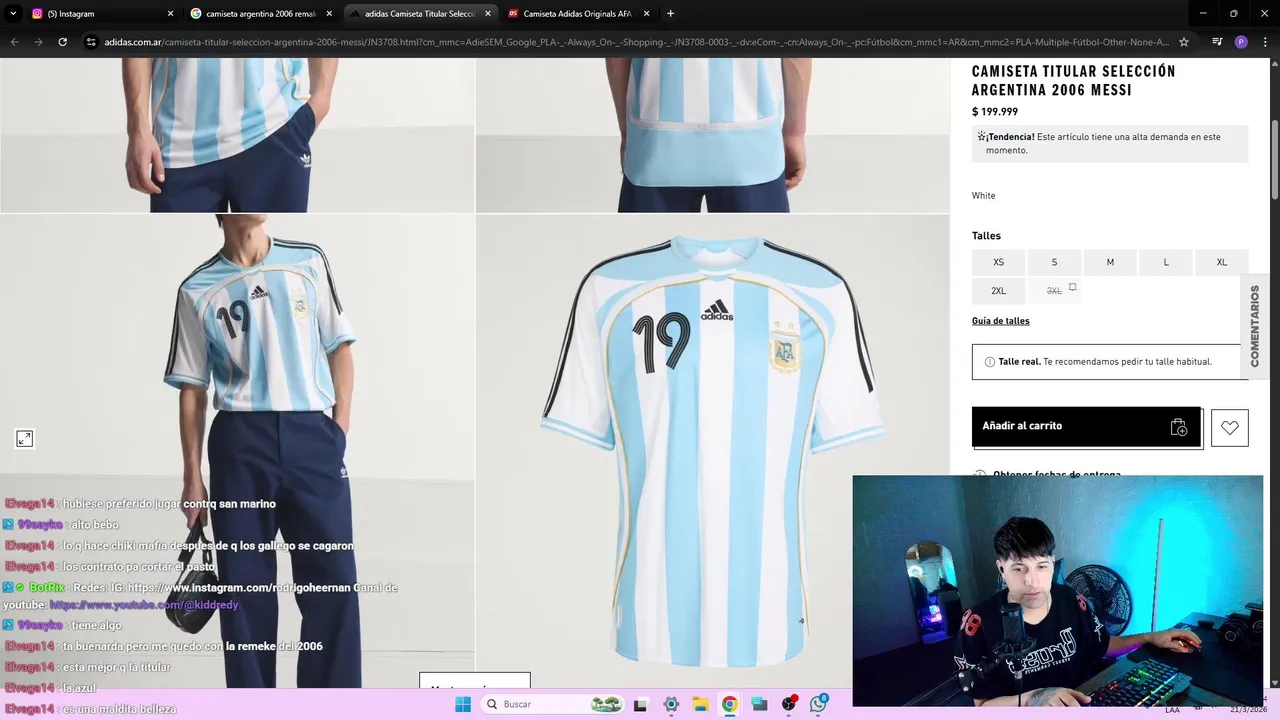Viewport: 1280px width, 720px height.
Task: Reload the adidas page
Action: pos(62,42)
